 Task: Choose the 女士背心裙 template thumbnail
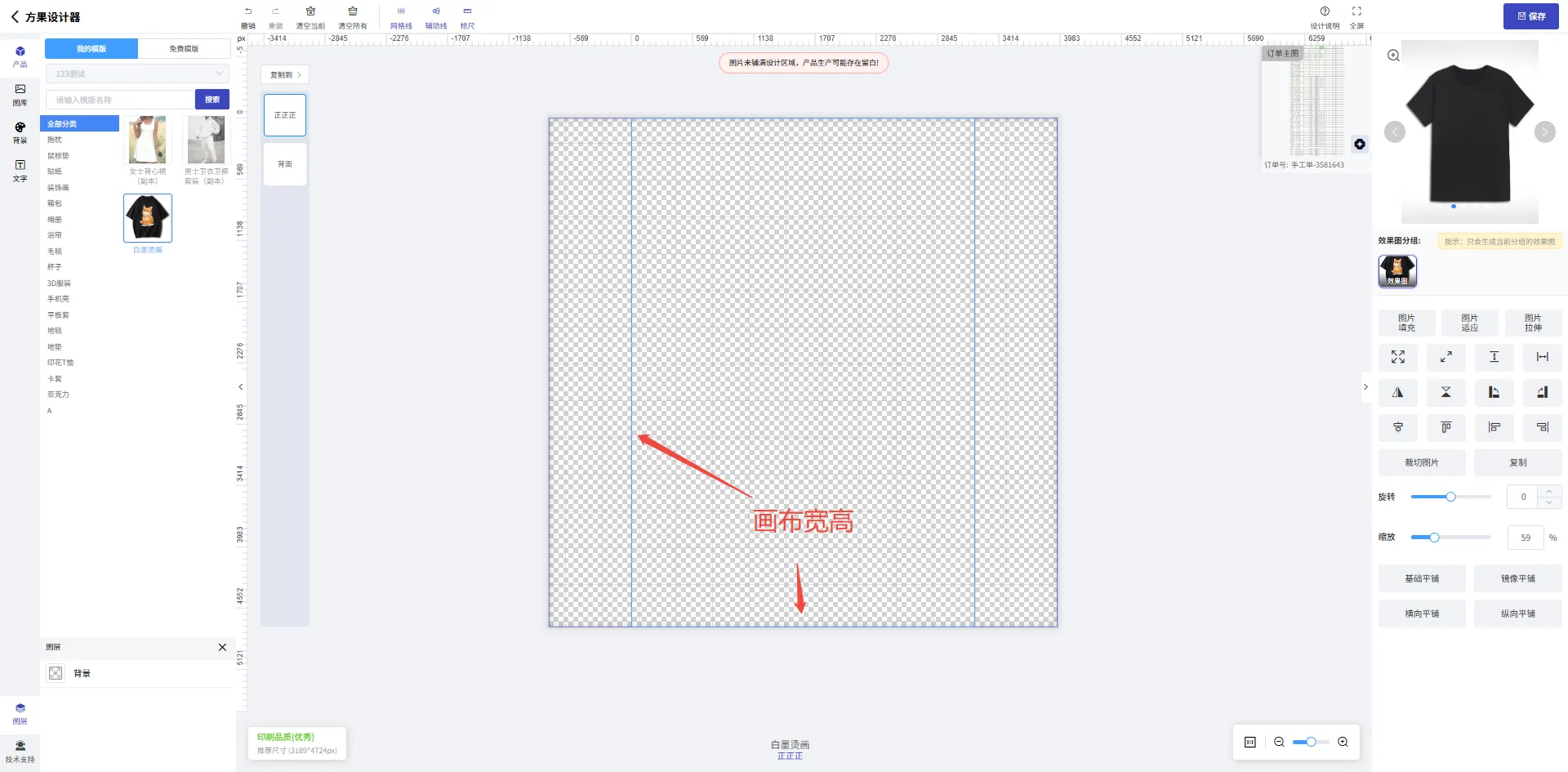pos(148,140)
